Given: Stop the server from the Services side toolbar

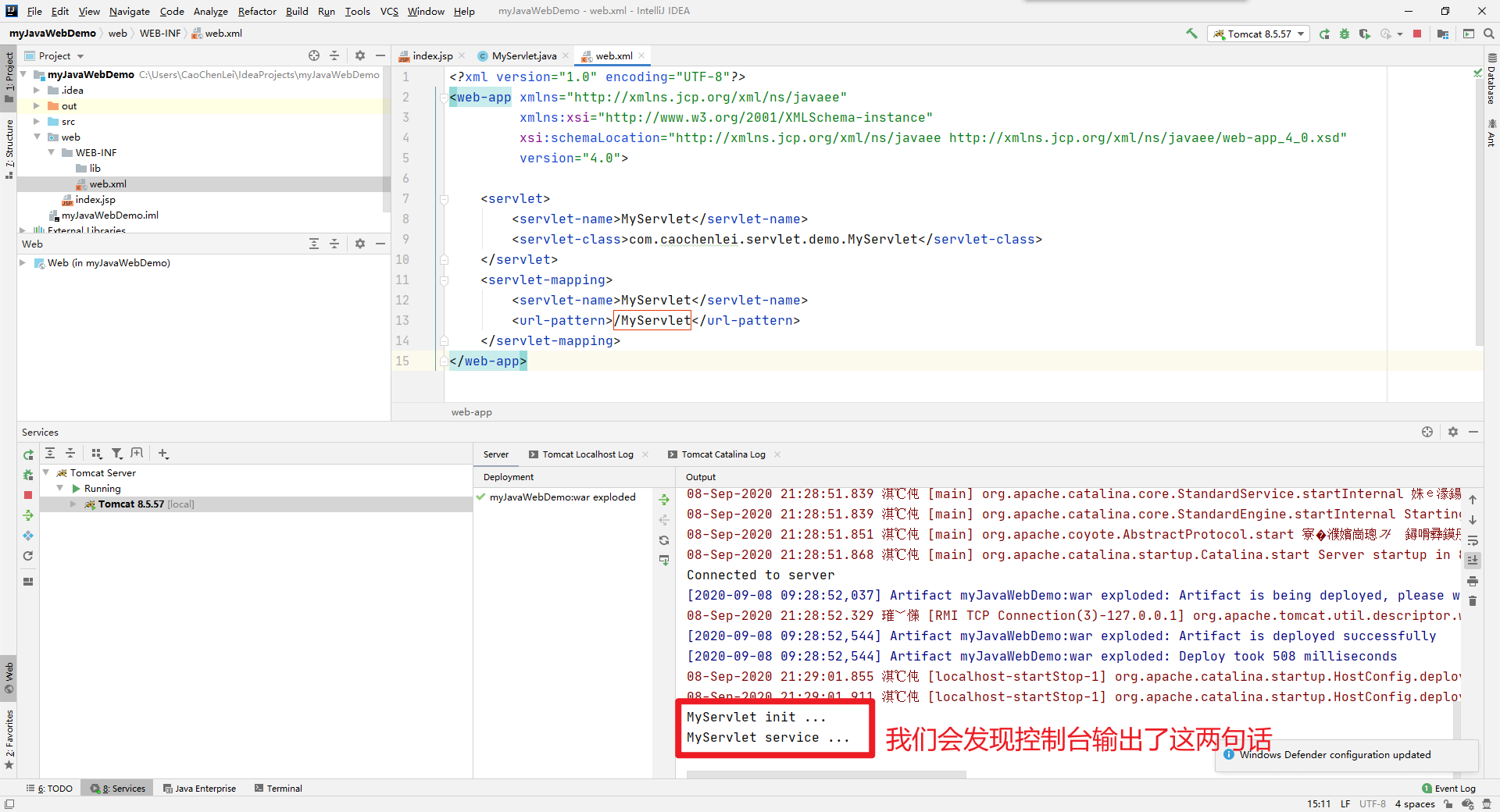Looking at the screenshot, I should point(28,495).
